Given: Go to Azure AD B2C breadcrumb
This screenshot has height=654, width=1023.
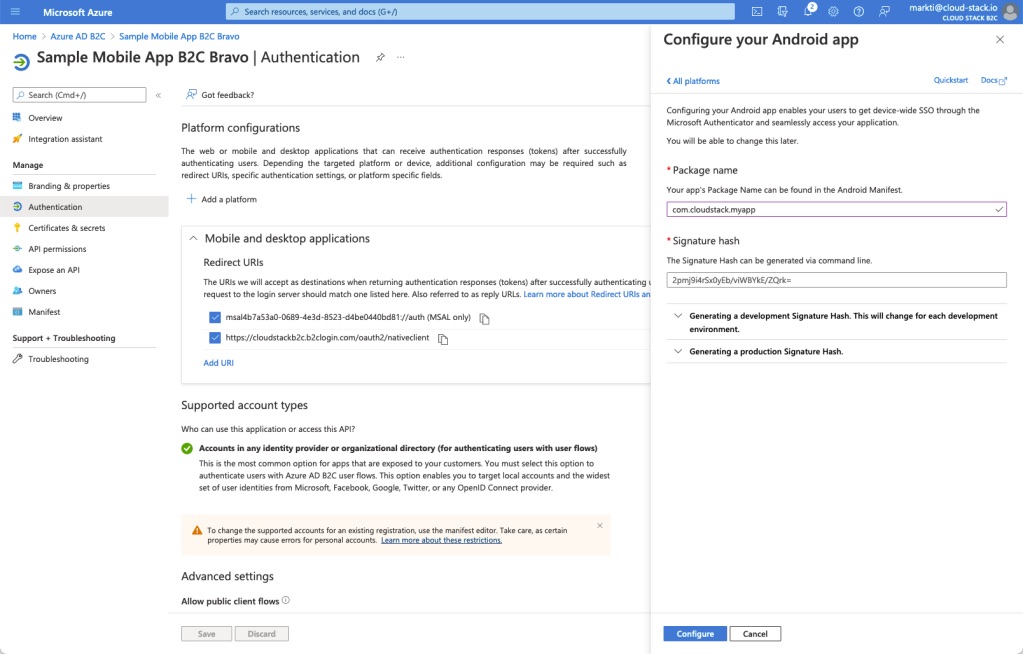Looking at the screenshot, I should [x=78, y=37].
